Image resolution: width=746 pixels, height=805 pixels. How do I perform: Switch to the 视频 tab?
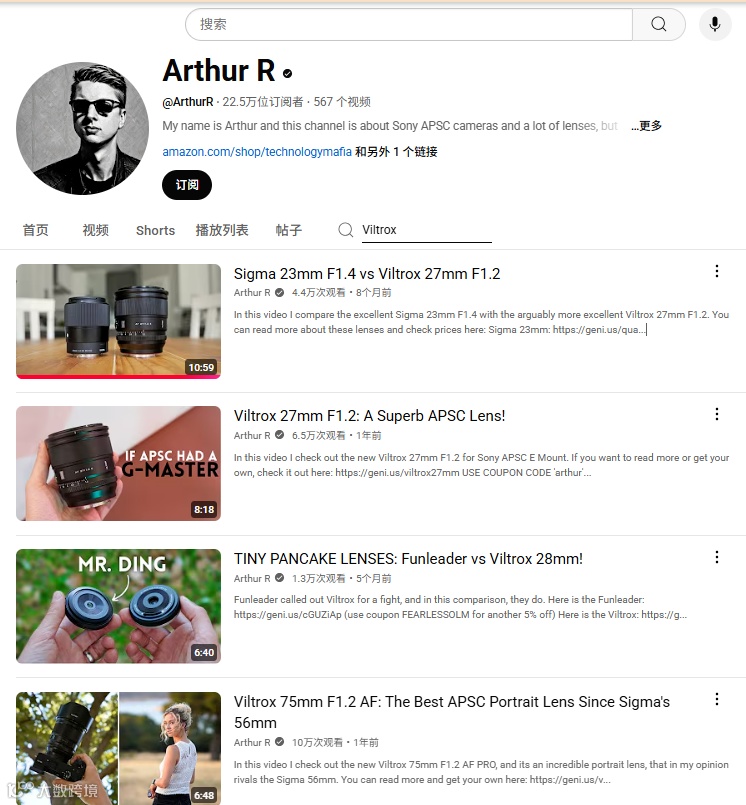click(x=95, y=230)
